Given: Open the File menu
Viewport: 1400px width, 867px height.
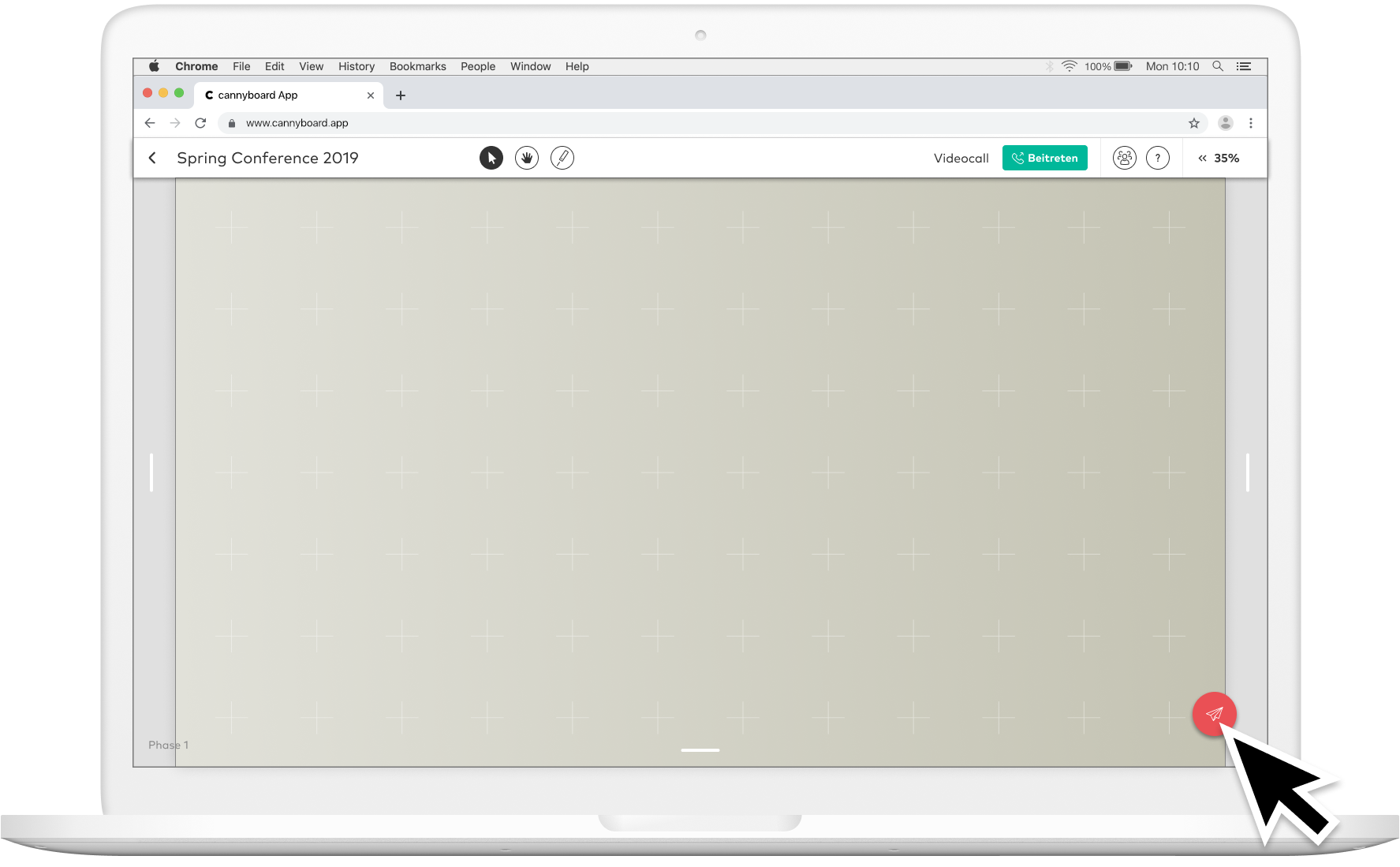Looking at the screenshot, I should click(x=241, y=66).
